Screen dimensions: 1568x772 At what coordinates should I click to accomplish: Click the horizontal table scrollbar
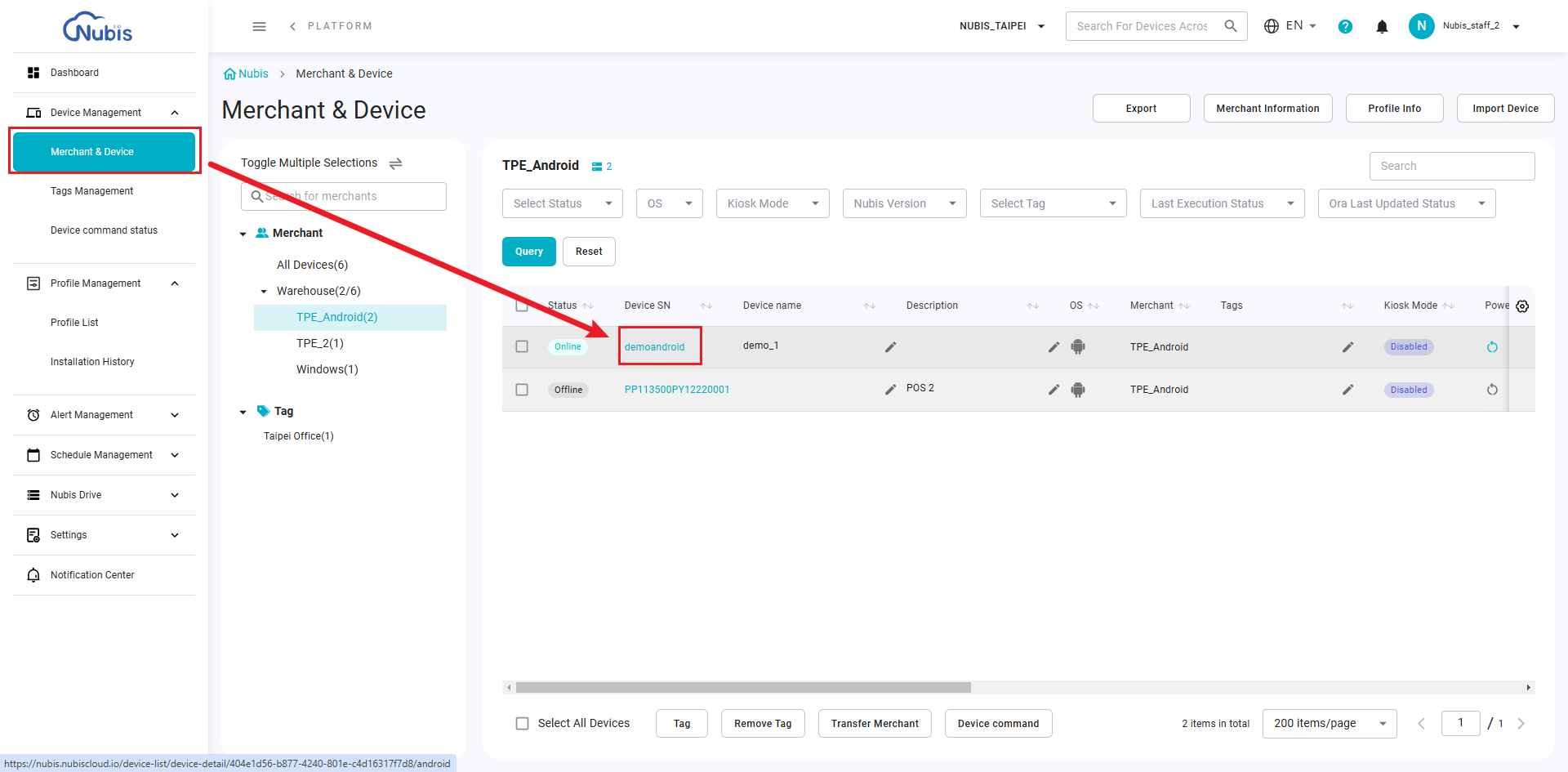(743, 687)
